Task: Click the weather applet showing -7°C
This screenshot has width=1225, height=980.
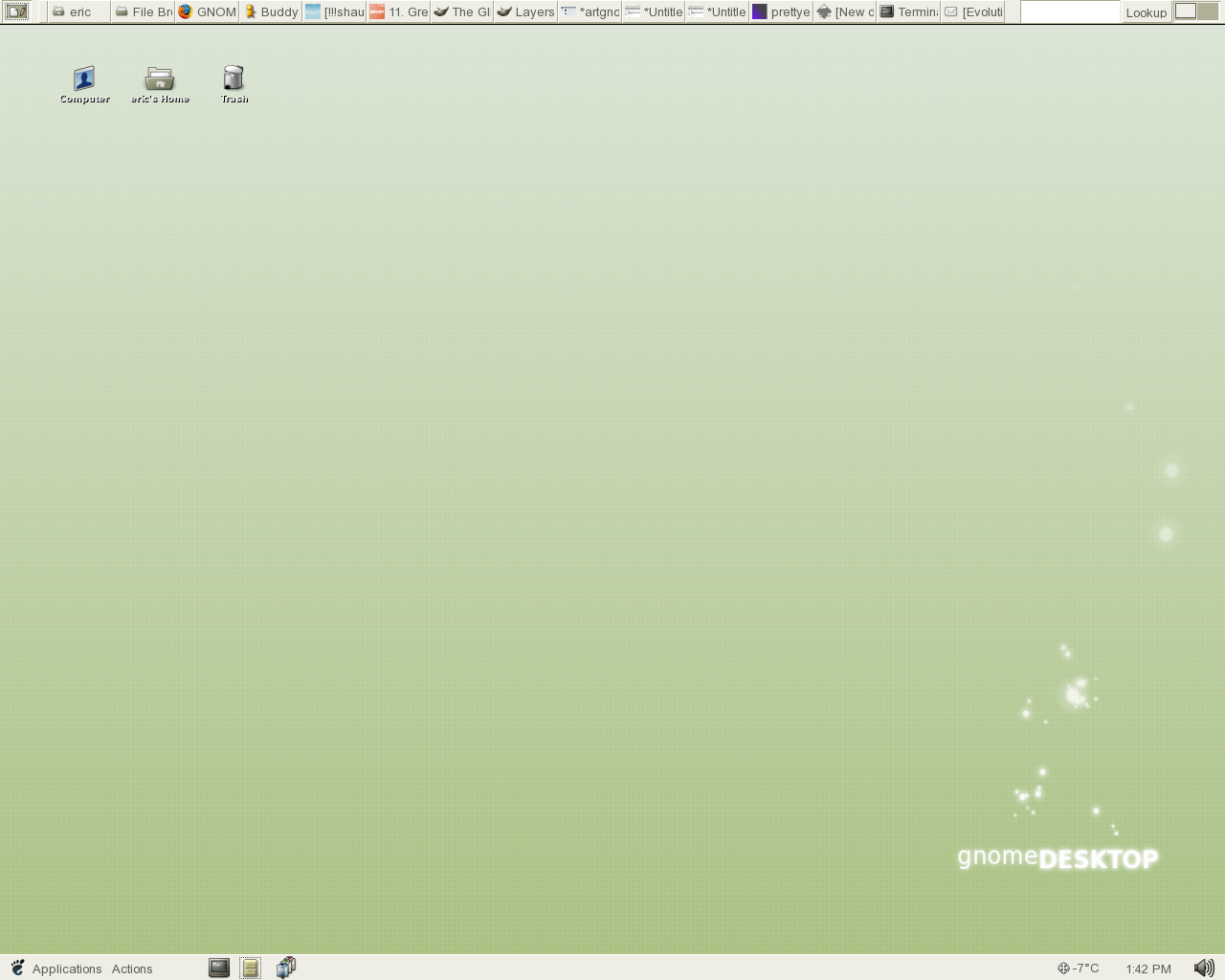Action: coord(1079,969)
